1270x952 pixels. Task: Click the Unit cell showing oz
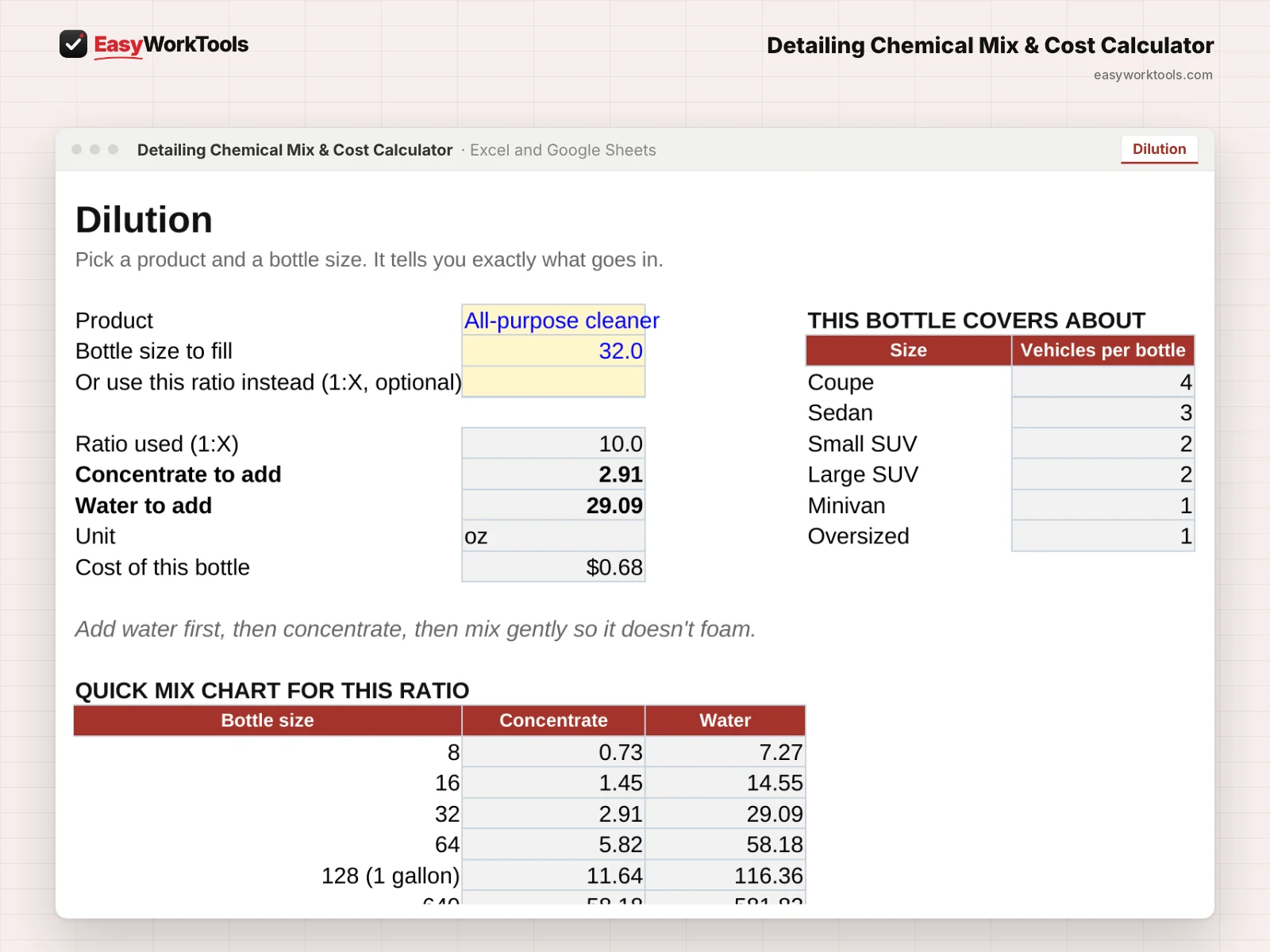click(x=553, y=536)
